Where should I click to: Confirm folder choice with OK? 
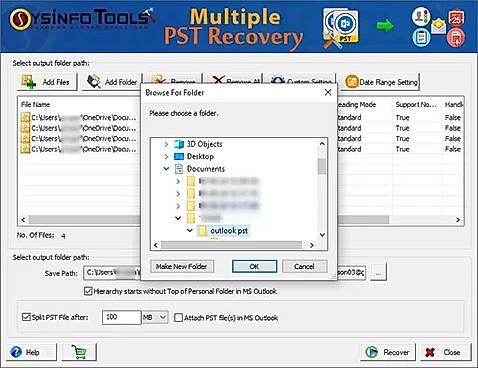coord(254,266)
